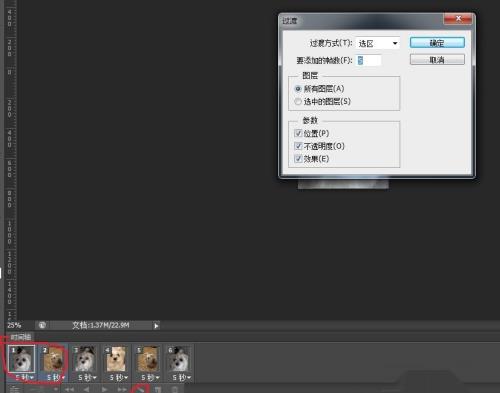This screenshot has height=393, width=500.
Task: Select the 所有图层(A) radio option
Action: pyautogui.click(x=319, y=89)
